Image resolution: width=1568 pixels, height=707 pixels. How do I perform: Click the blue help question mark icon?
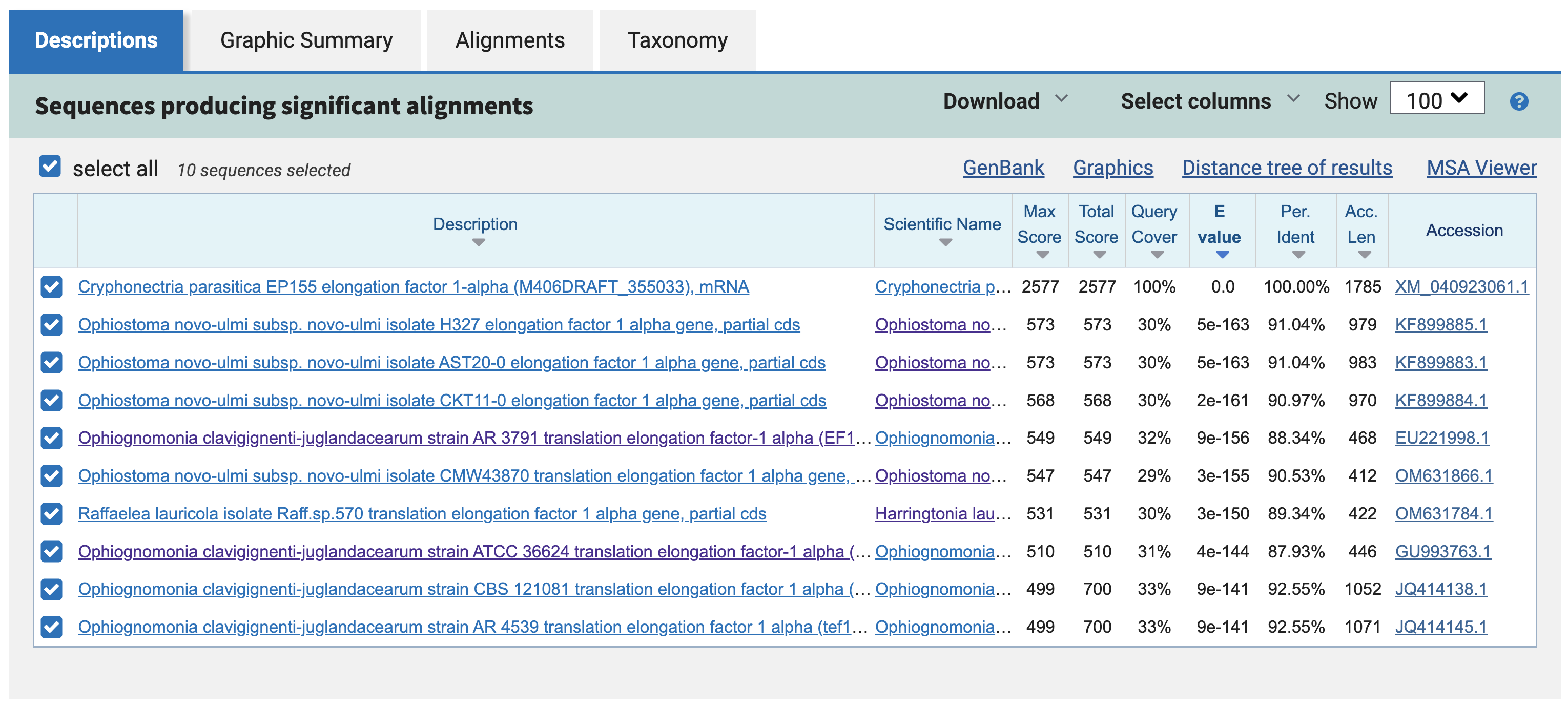1519,101
